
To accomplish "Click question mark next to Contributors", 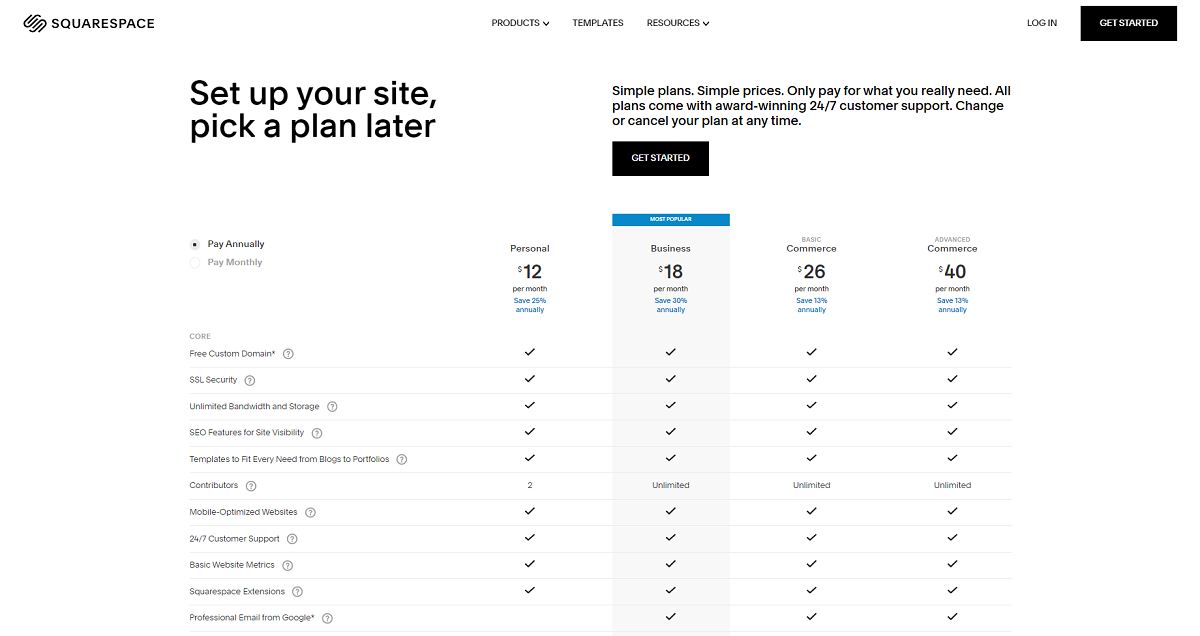I will [x=251, y=486].
